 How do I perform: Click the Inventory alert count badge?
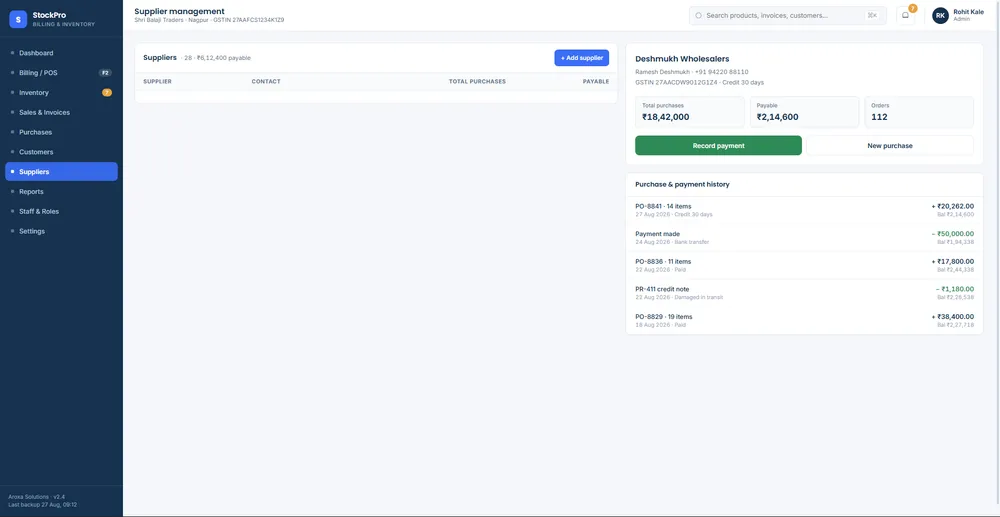pos(107,92)
